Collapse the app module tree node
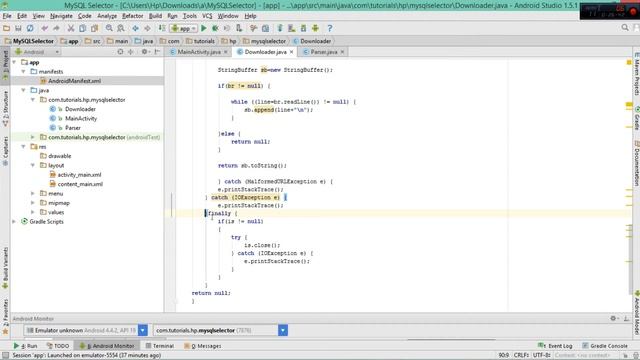 15,62
